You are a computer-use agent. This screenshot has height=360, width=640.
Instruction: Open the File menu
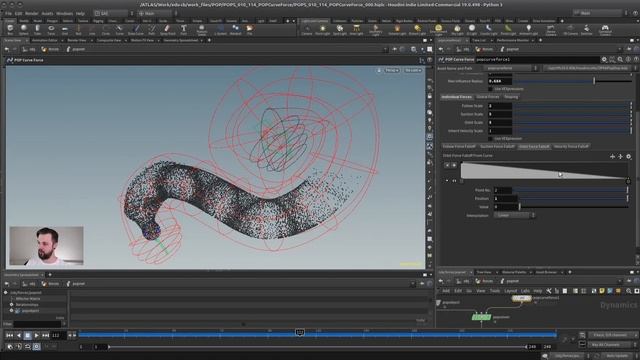(9, 13)
